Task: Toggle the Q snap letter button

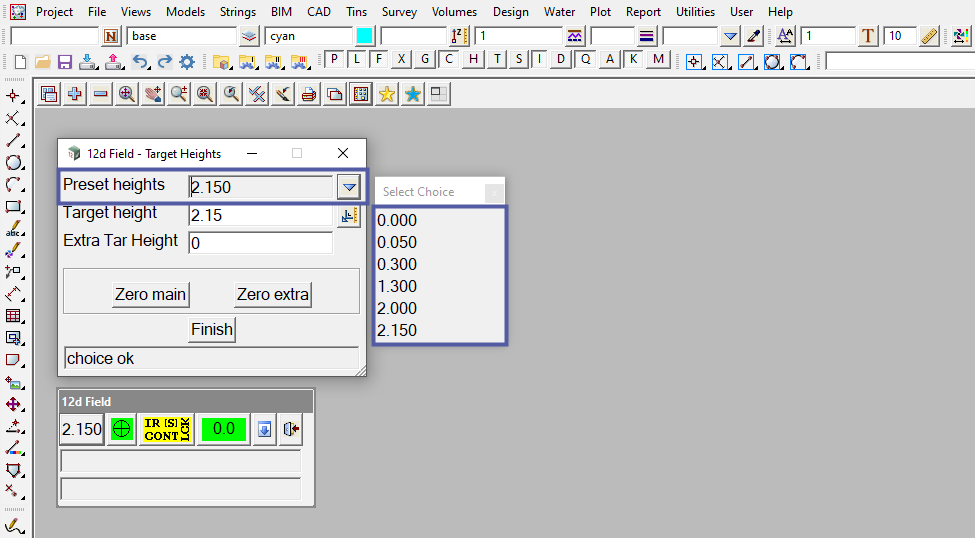Action: coord(585,60)
